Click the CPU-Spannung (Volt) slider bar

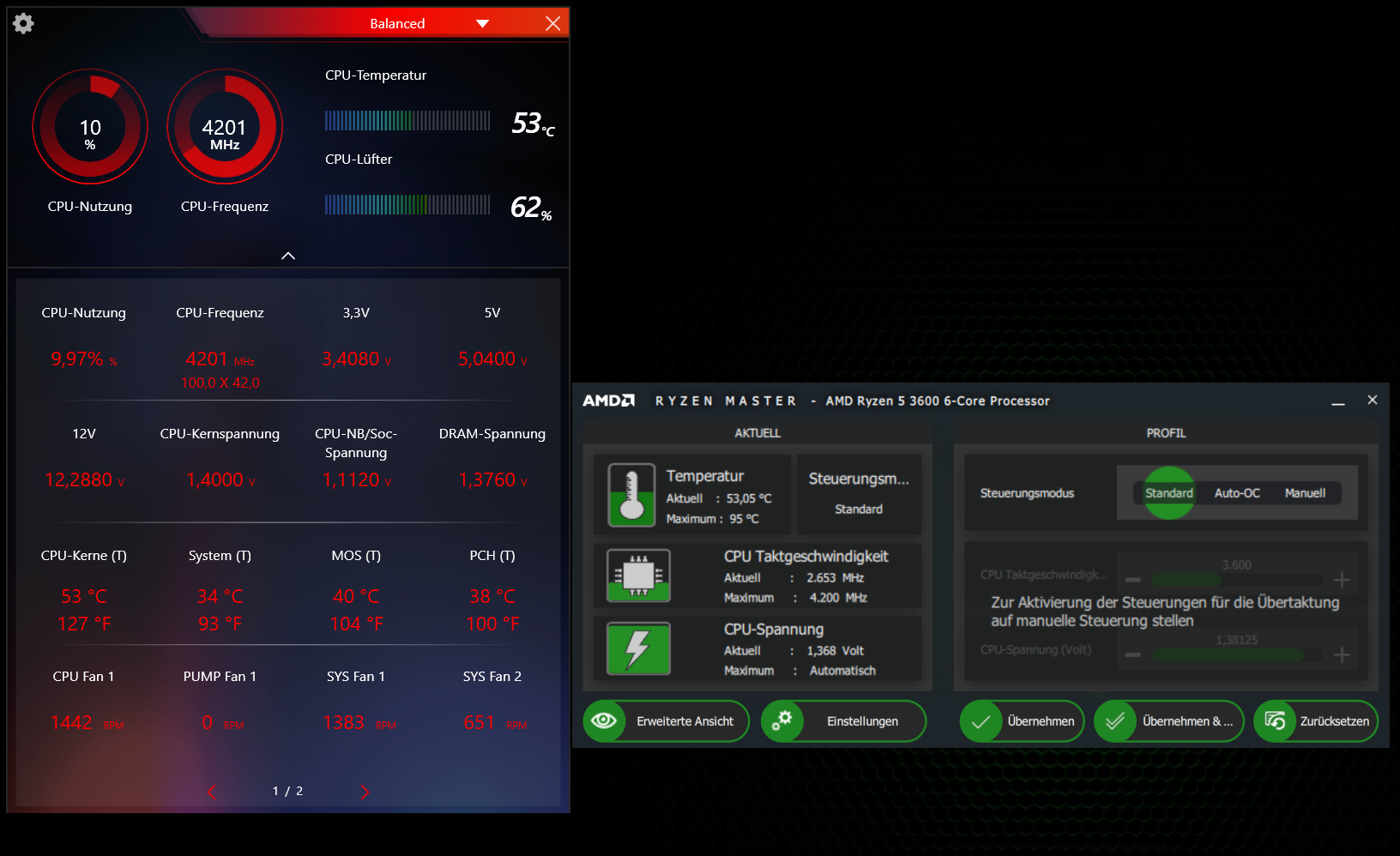pos(1237,655)
